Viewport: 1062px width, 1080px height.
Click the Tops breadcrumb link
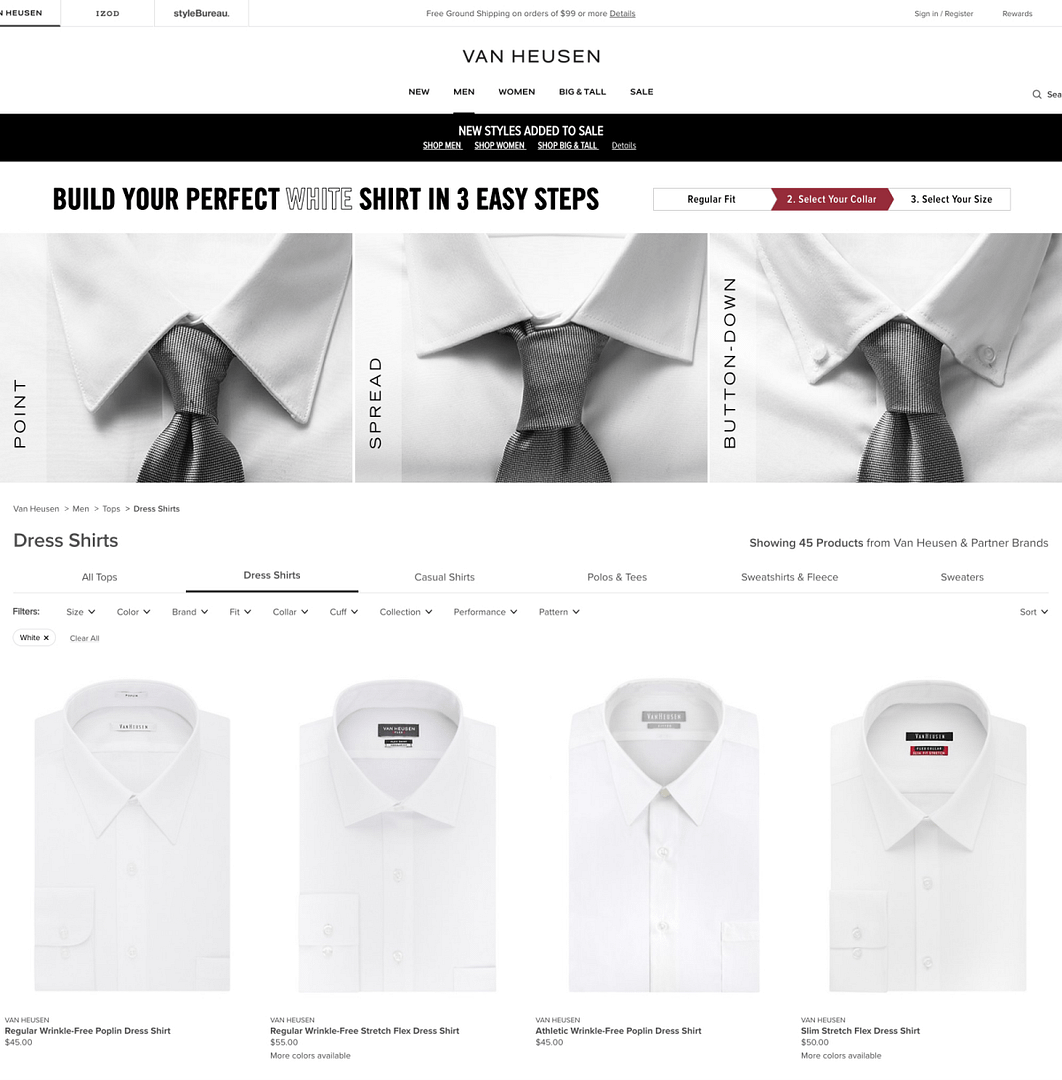coord(111,509)
